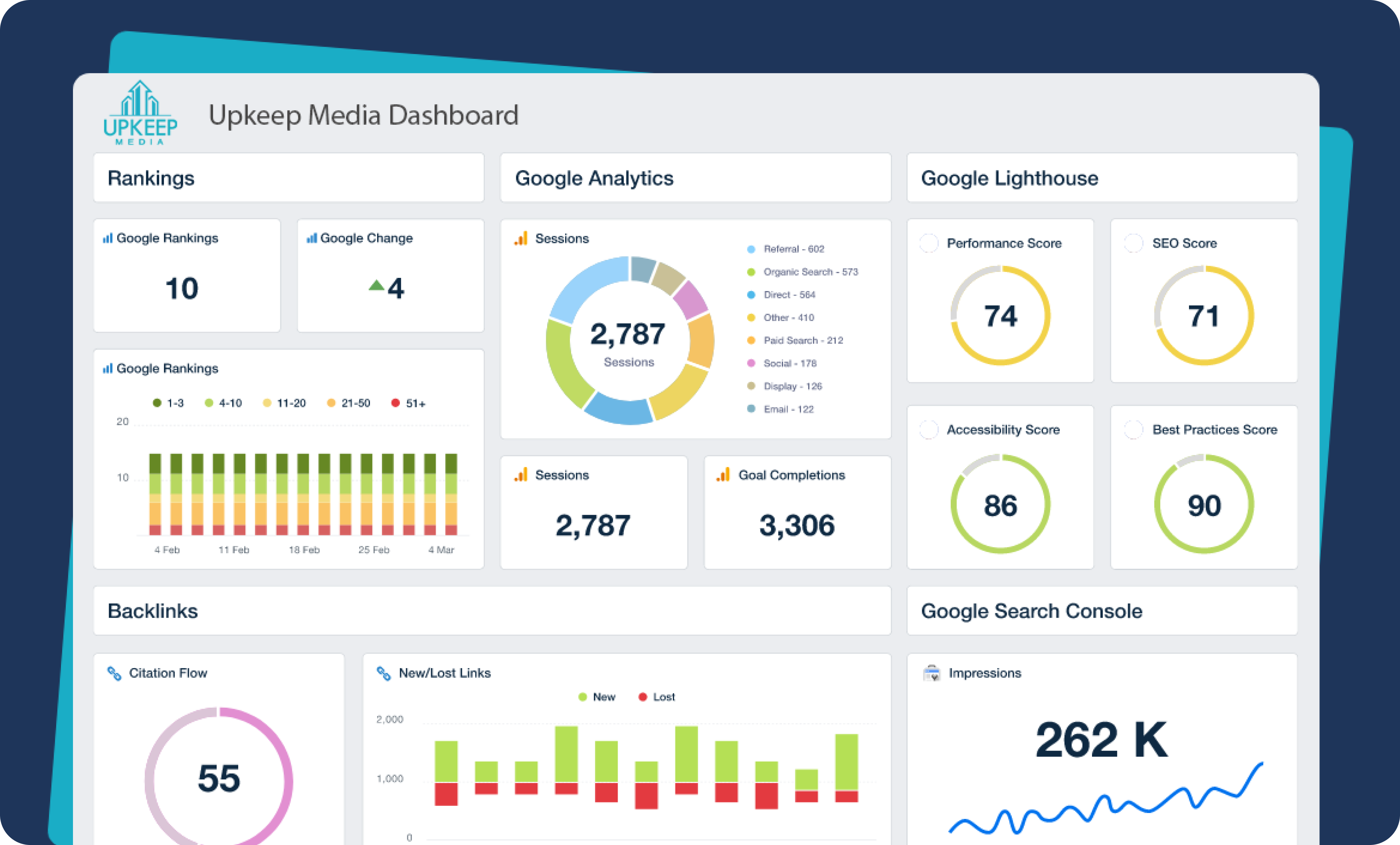Image resolution: width=1400 pixels, height=845 pixels.
Task: Toggle the 4-10 series in rankings legend
Action: tap(223, 403)
